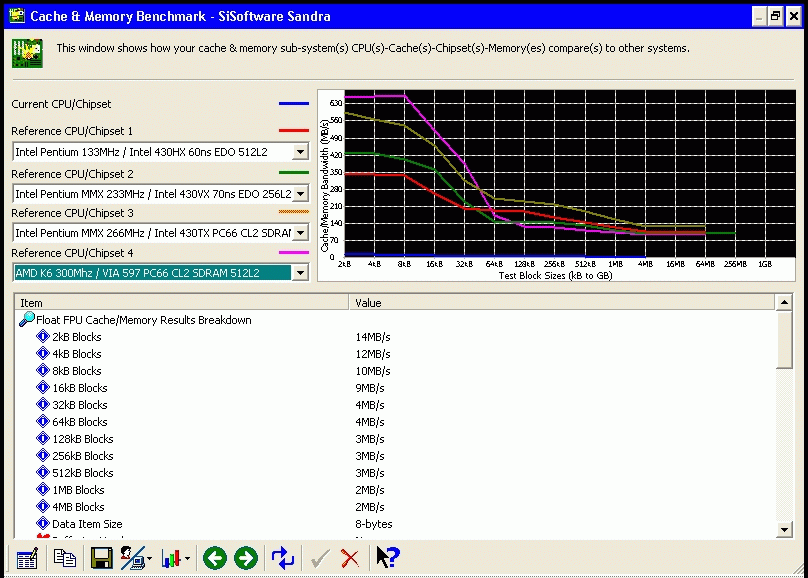Open the Reference CPU/Chipset 1 dropdown

pyautogui.click(x=299, y=152)
